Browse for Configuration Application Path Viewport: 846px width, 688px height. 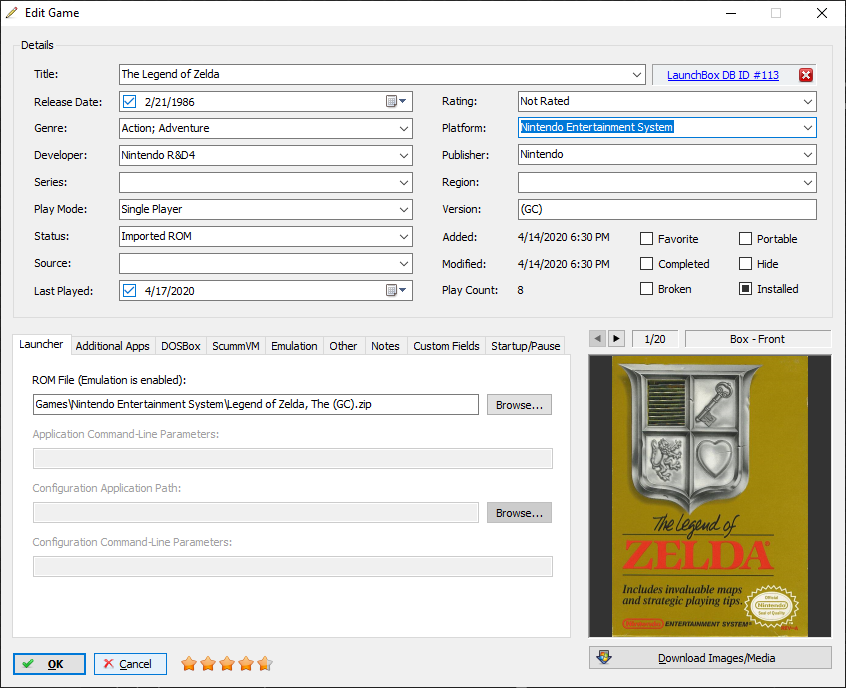pyautogui.click(x=519, y=513)
